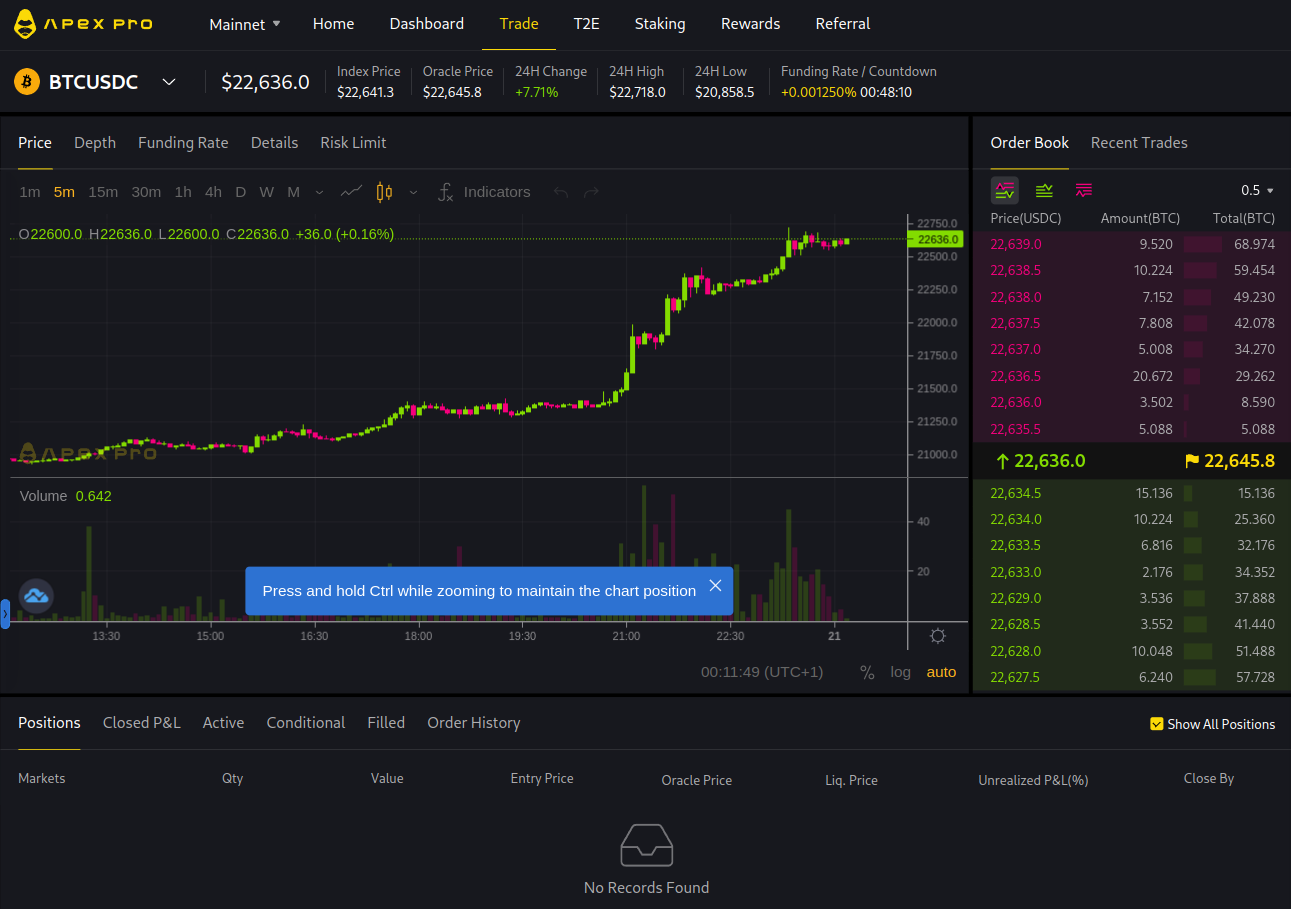Select the 1h interval
Viewport: 1291px width, 909px height.
183,192
